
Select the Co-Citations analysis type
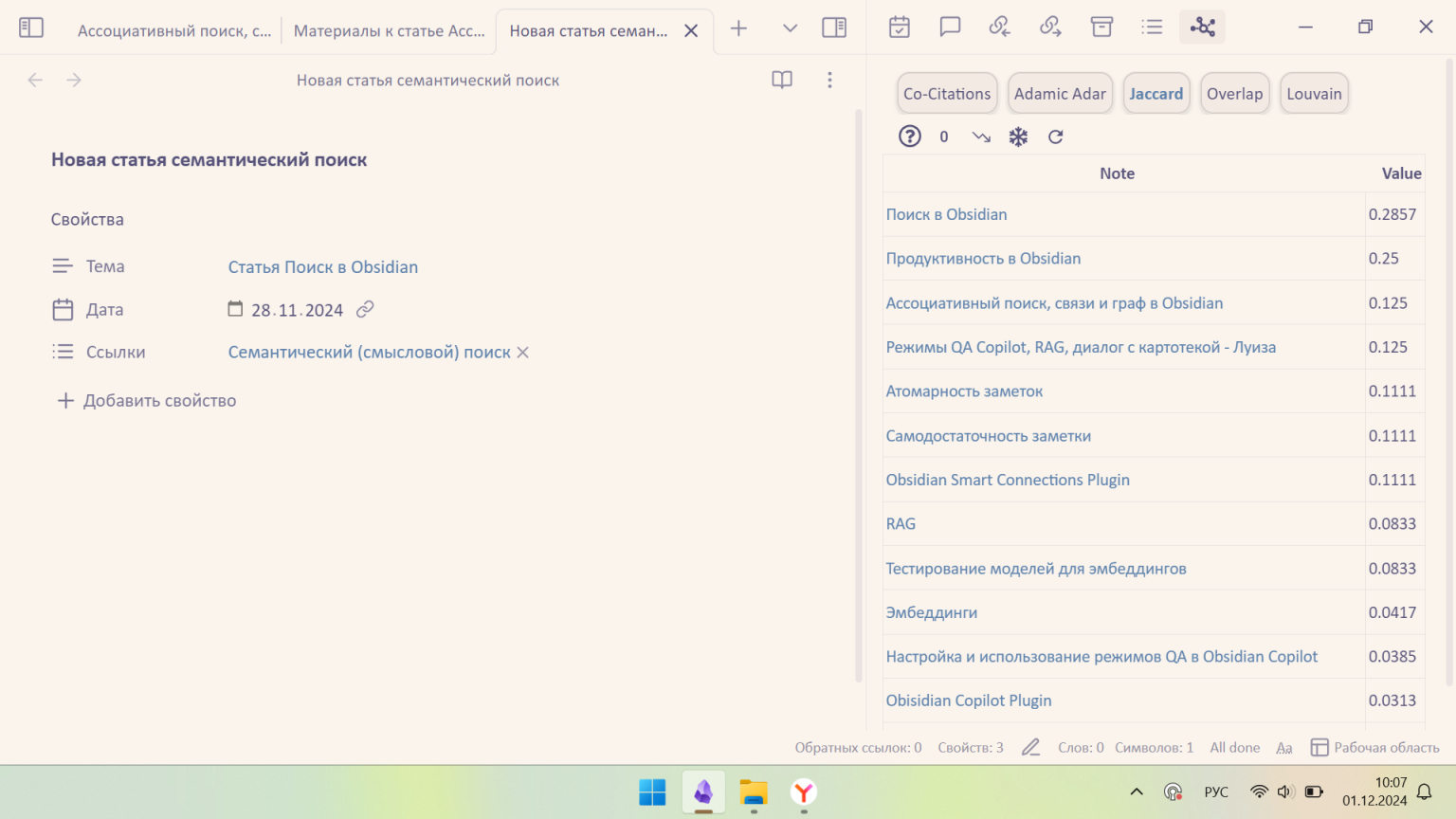point(946,94)
